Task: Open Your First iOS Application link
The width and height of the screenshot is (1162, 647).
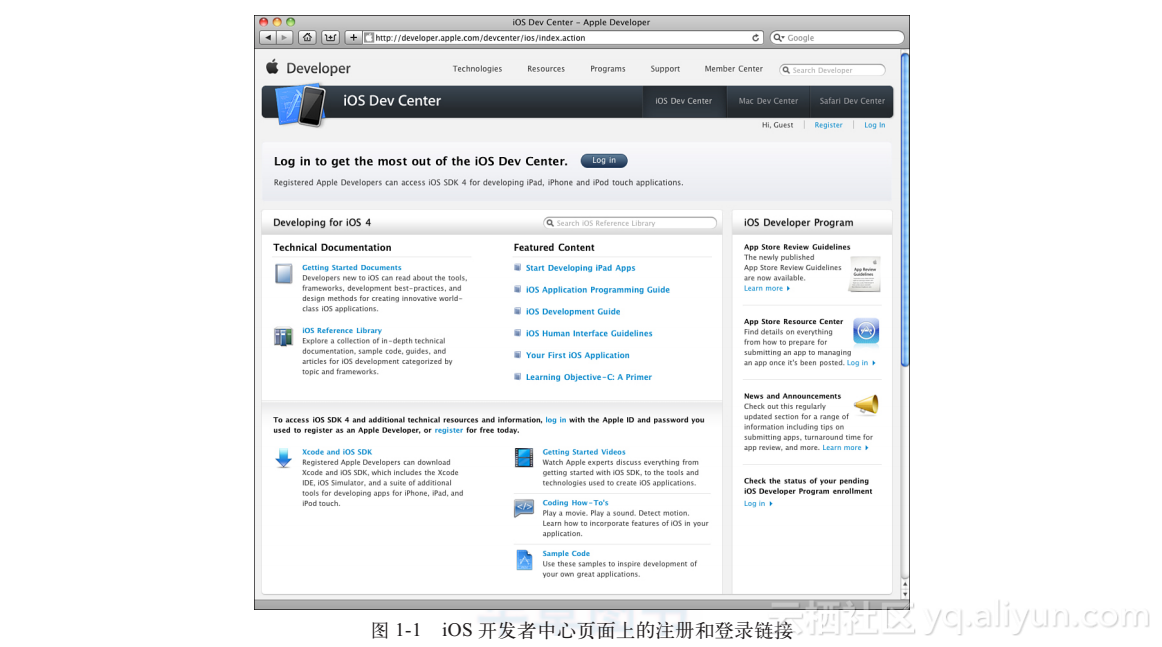Action: (577, 356)
